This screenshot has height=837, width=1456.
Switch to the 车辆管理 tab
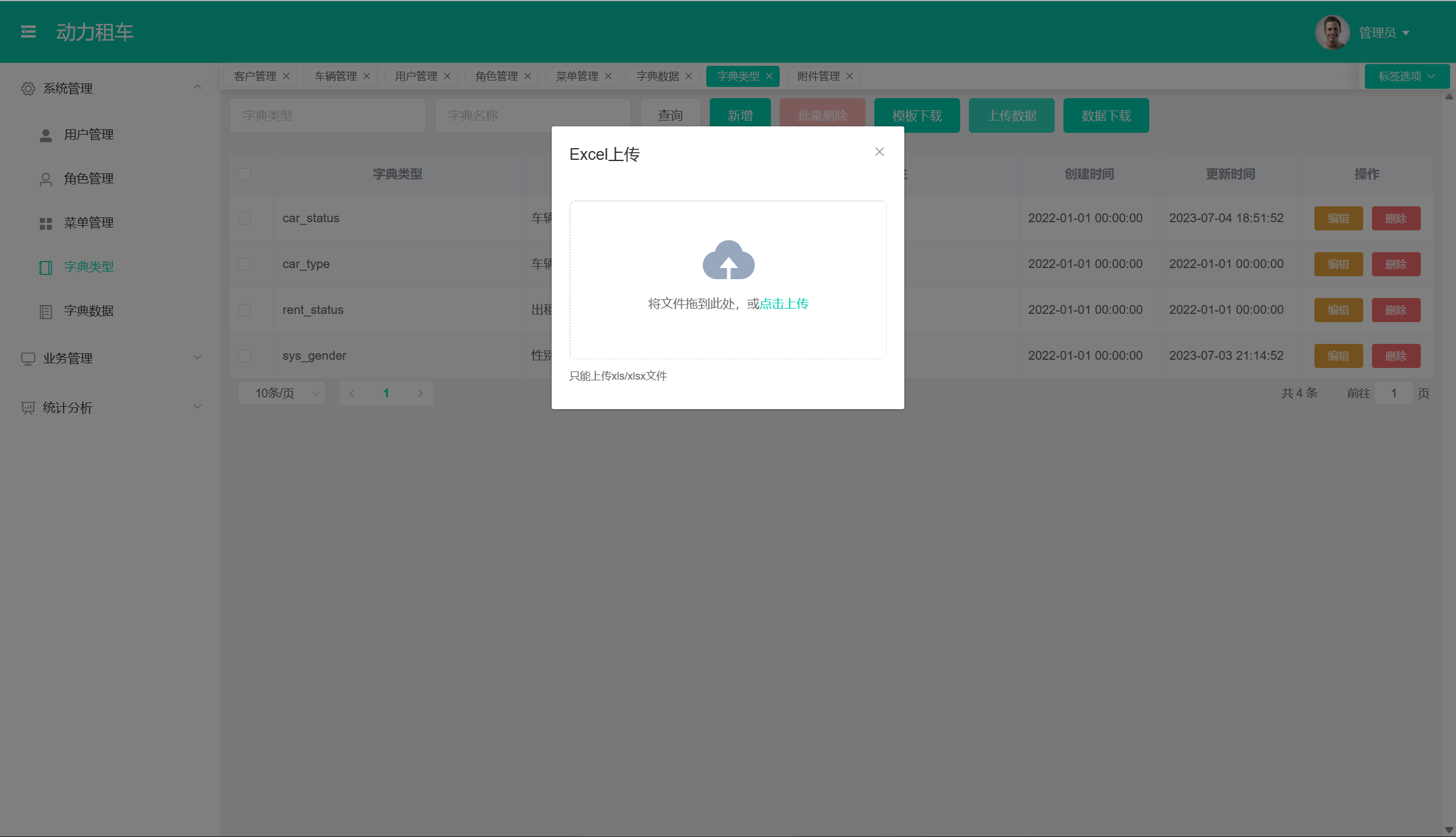(x=336, y=76)
